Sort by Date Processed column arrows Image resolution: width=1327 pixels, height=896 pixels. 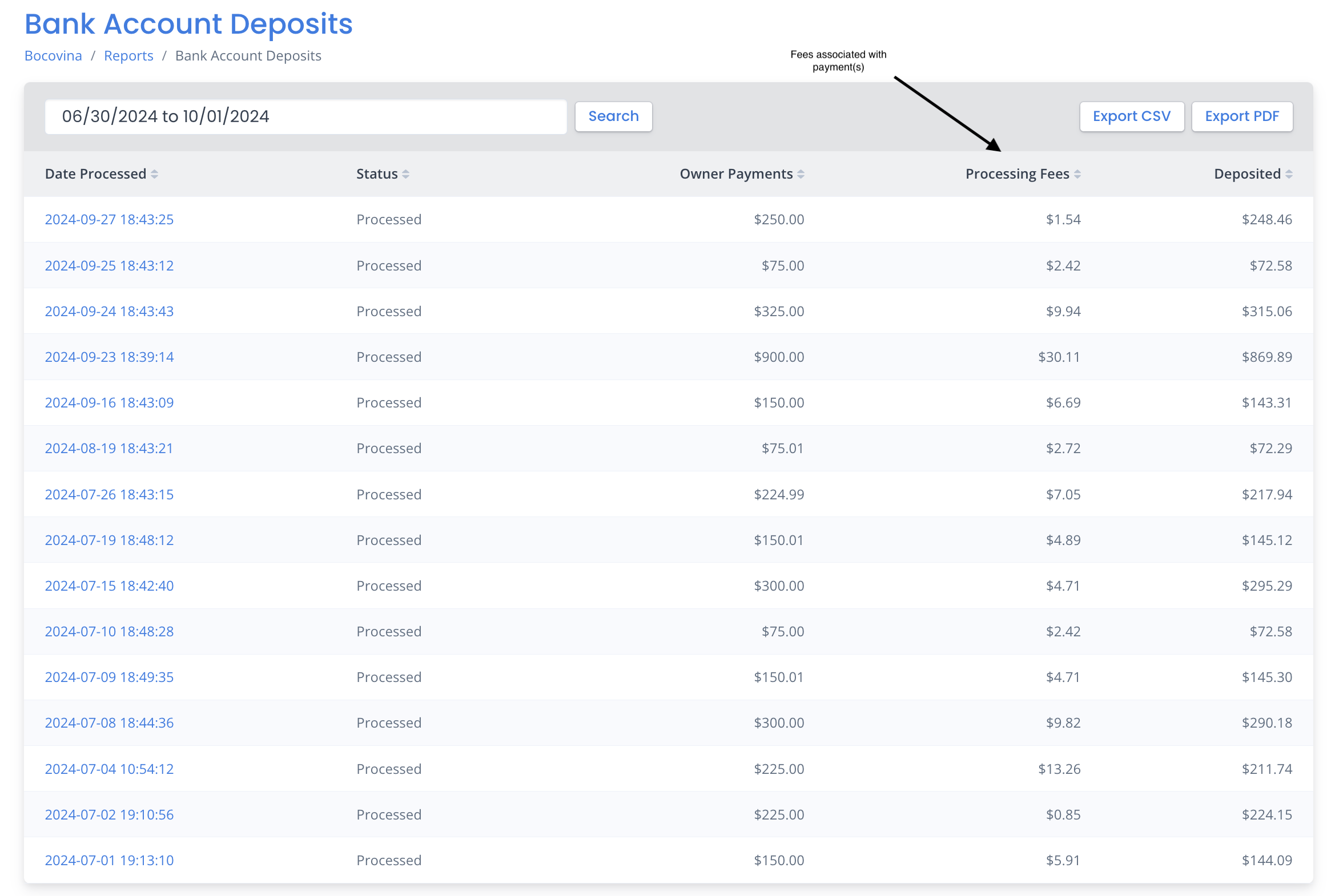154,174
